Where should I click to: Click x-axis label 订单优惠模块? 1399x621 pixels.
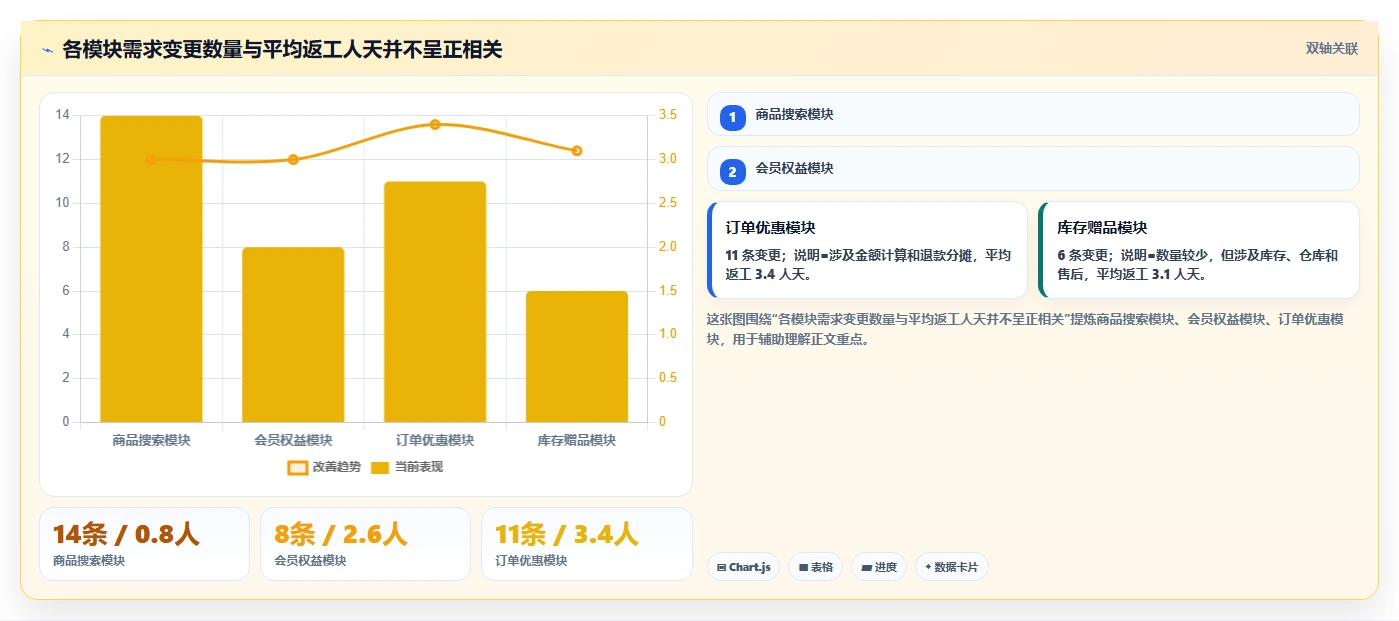click(x=435, y=440)
